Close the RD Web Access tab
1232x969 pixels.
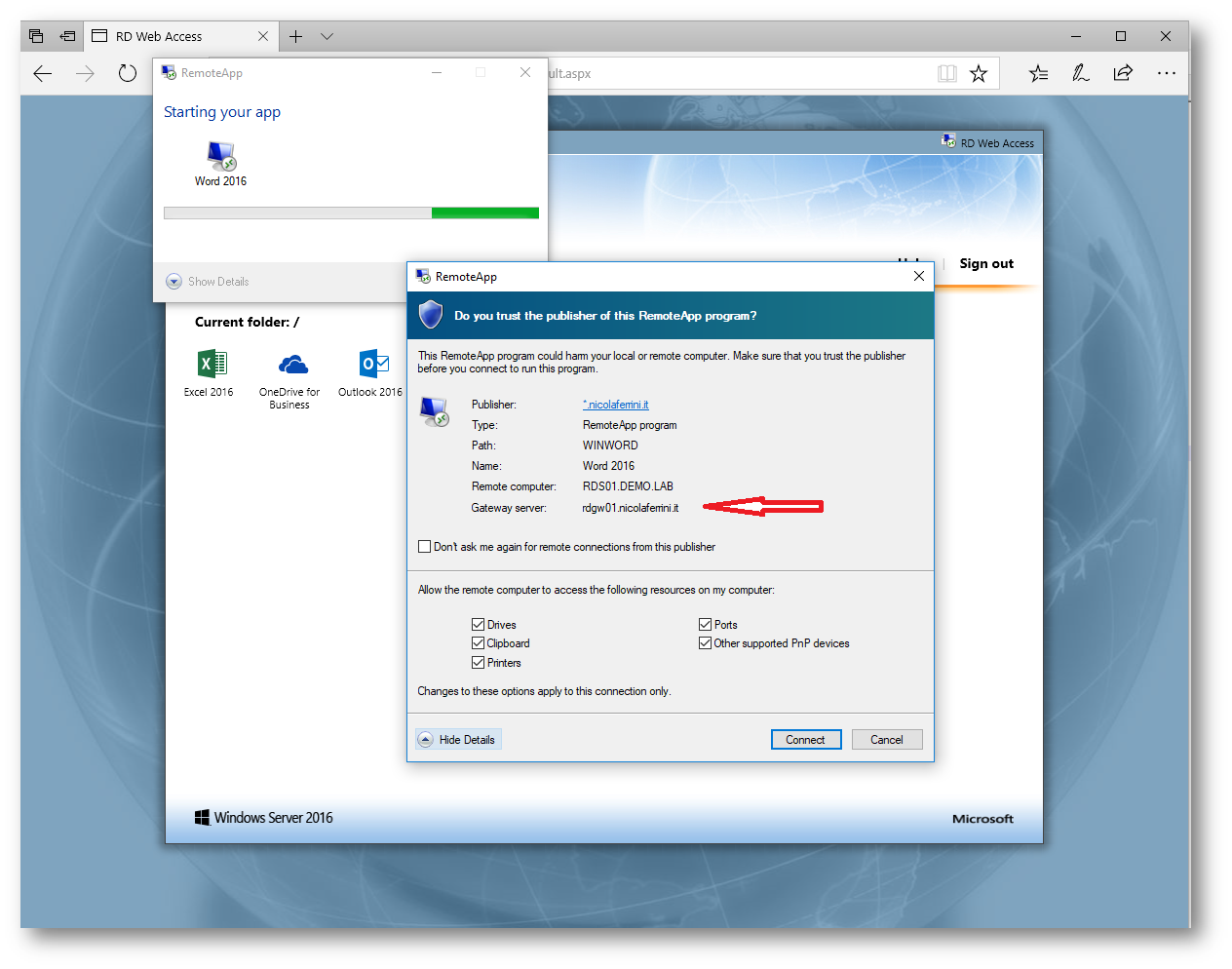(263, 36)
